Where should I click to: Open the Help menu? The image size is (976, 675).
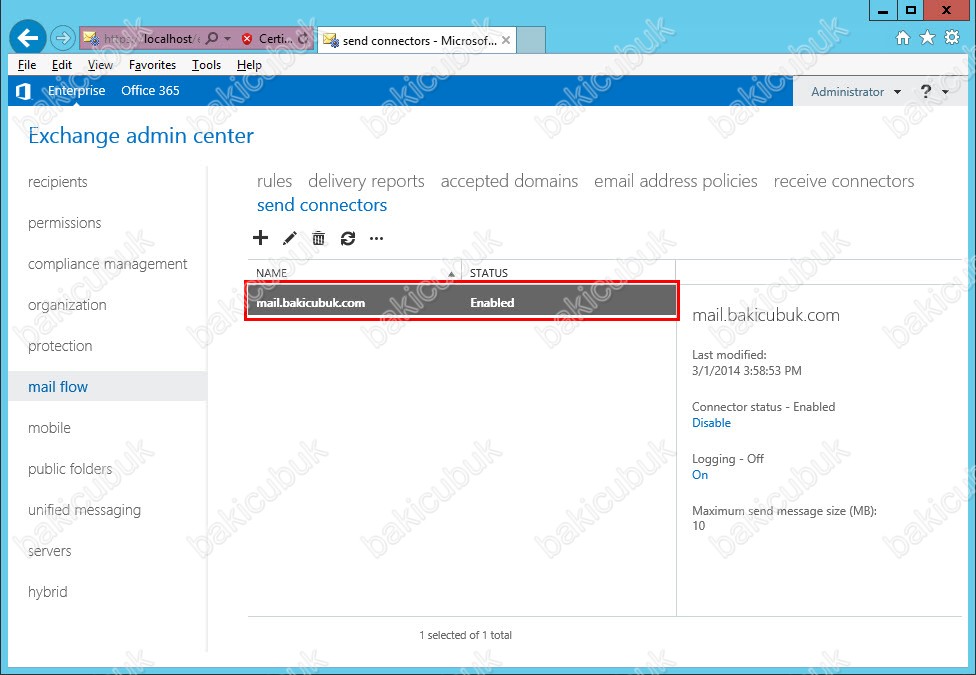249,65
